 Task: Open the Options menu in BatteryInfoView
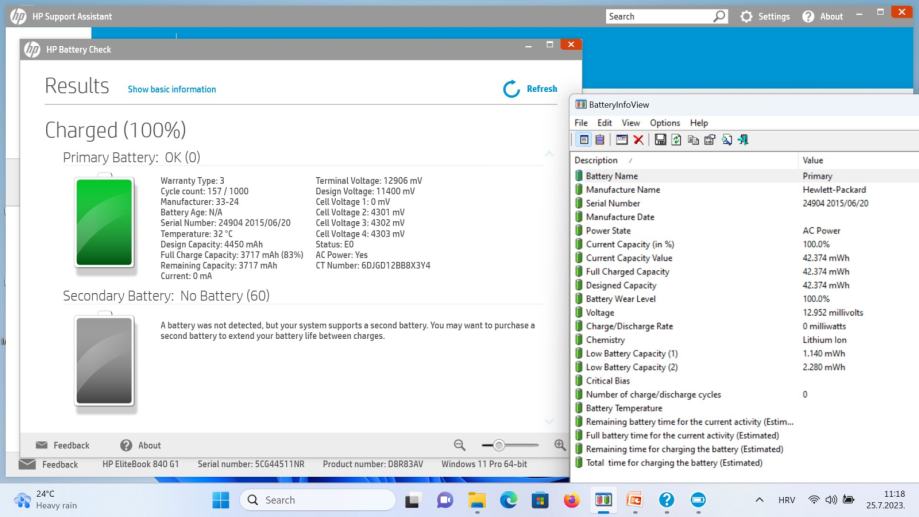[x=665, y=123]
